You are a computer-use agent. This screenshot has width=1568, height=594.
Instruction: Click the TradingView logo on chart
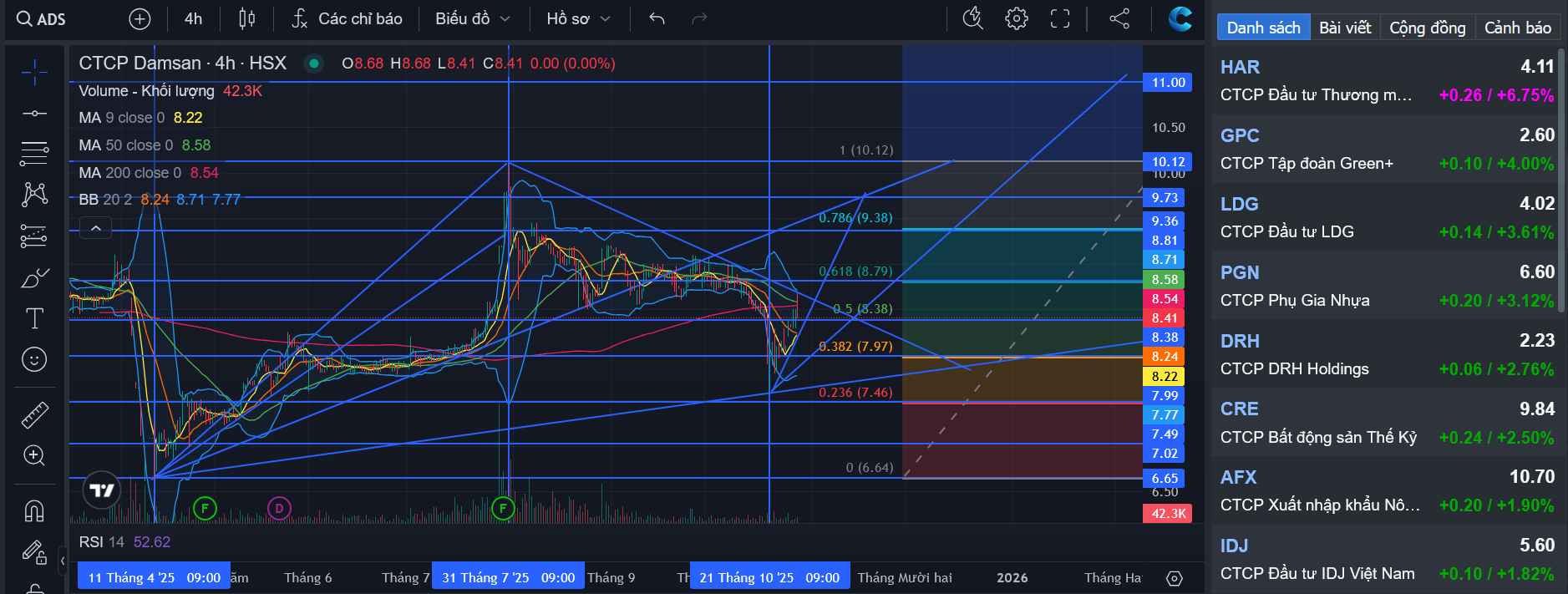point(102,490)
